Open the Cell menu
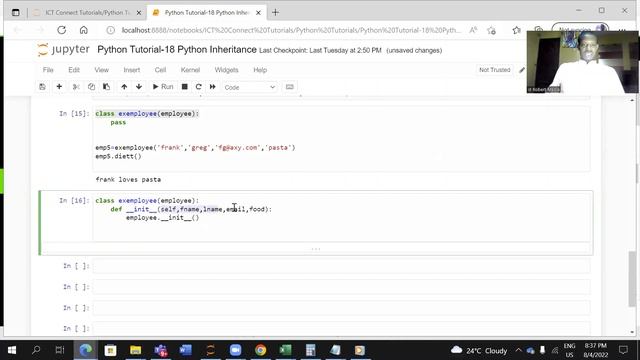The width and height of the screenshot is (640, 360). point(160,70)
